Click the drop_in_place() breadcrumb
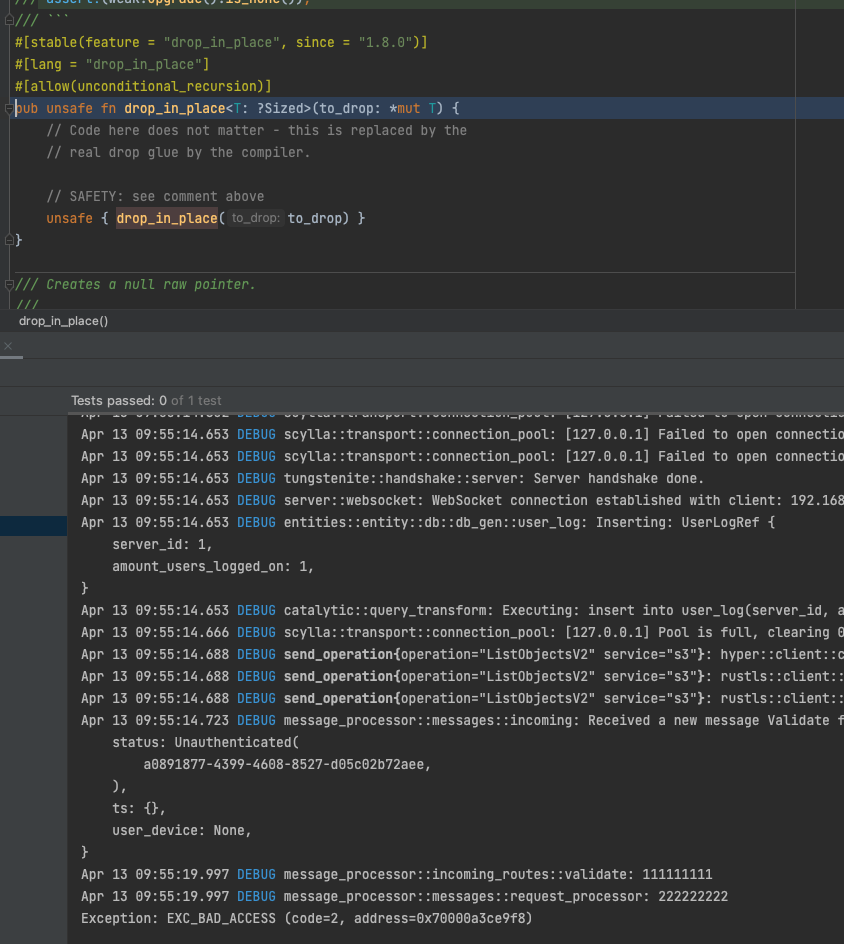The height and width of the screenshot is (944, 844). pyautogui.click(x=63, y=321)
